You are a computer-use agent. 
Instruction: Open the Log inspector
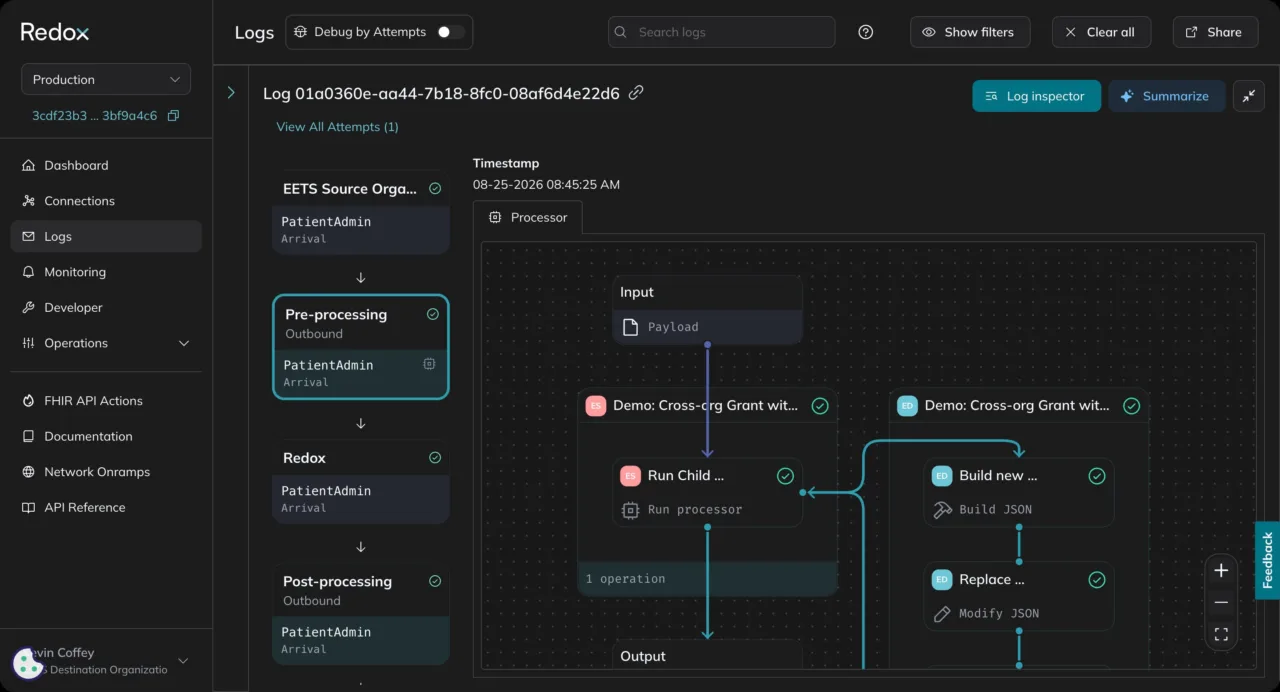coord(1037,96)
